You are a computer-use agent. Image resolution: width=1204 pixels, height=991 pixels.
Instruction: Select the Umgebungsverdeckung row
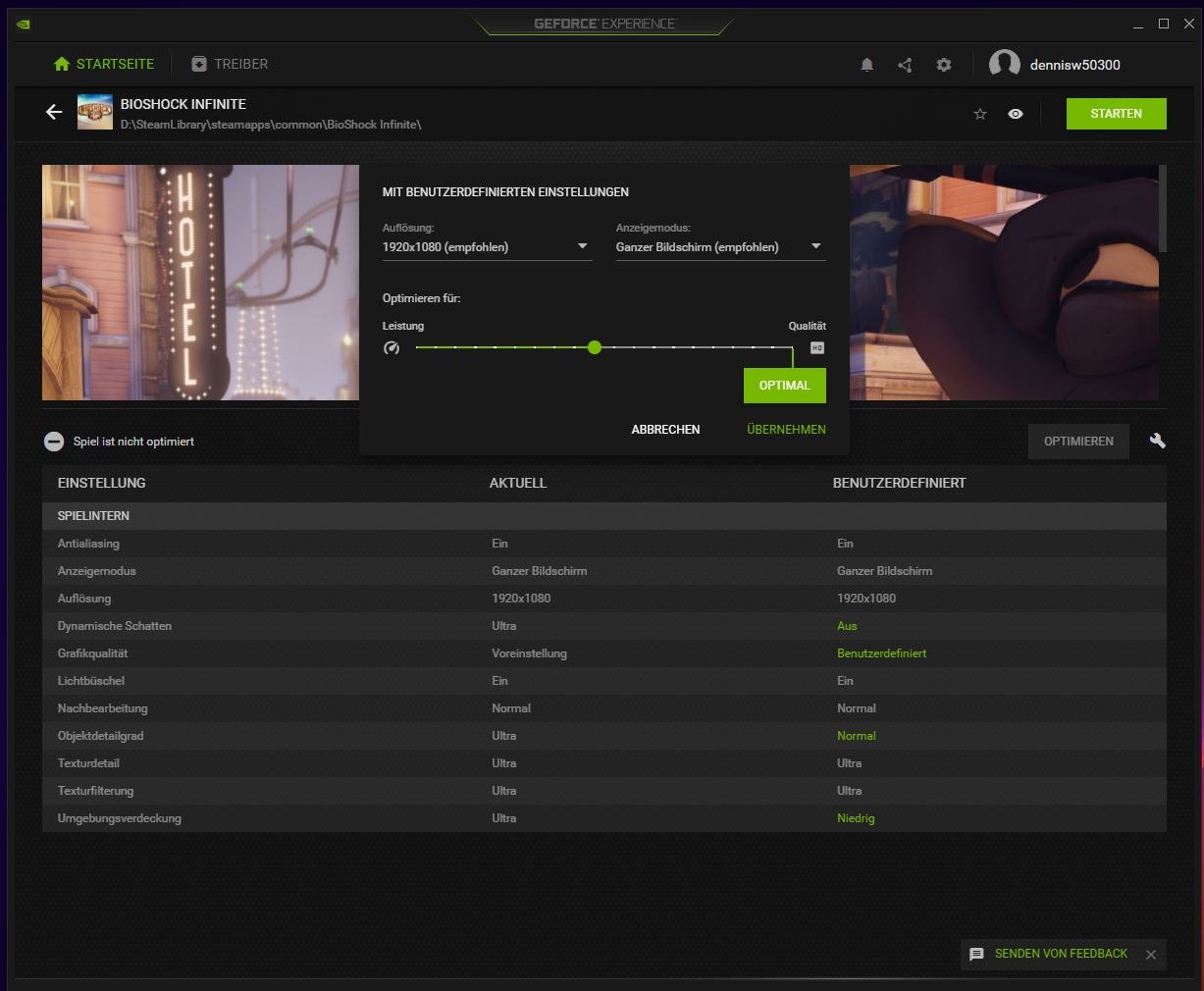[604, 818]
